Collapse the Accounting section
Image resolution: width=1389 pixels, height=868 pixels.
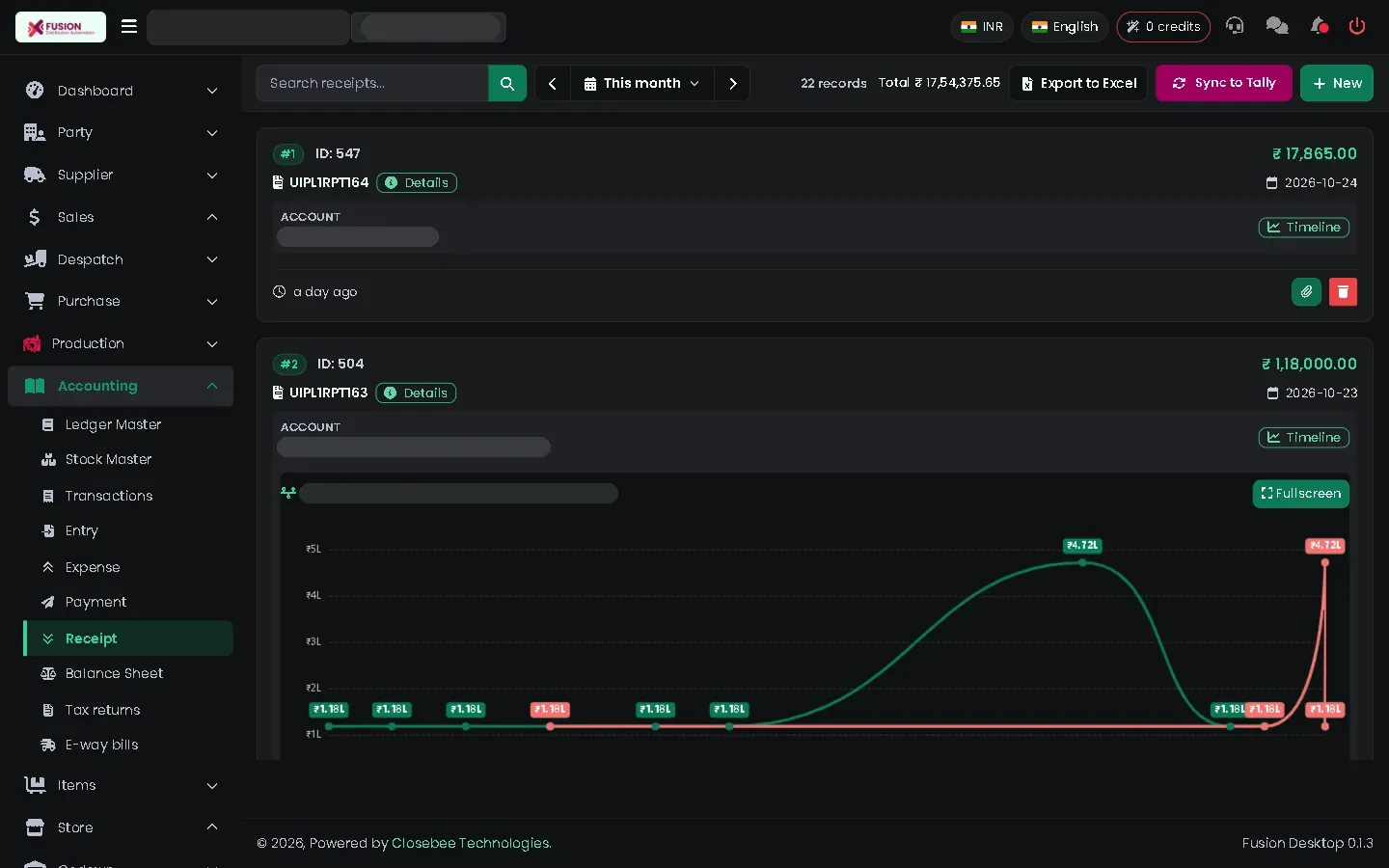121,386
